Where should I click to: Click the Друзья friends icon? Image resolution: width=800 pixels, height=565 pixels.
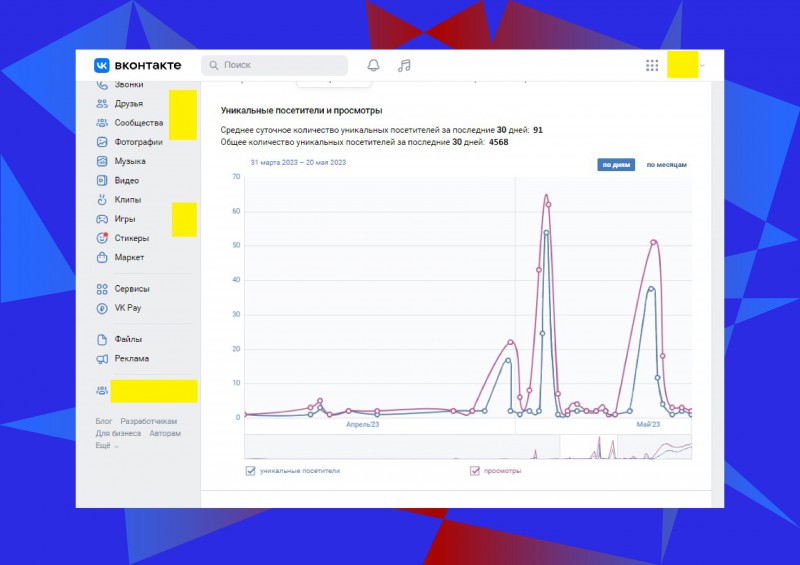coord(102,104)
